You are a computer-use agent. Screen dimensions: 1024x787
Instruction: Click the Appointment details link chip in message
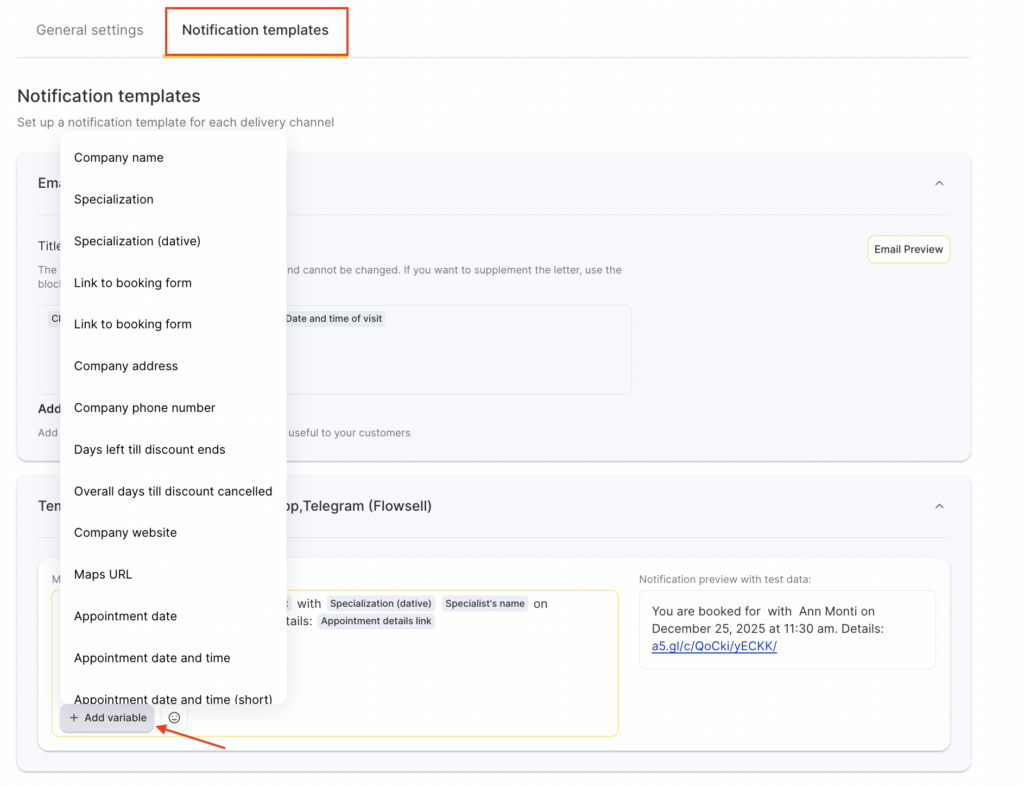[x=376, y=621]
